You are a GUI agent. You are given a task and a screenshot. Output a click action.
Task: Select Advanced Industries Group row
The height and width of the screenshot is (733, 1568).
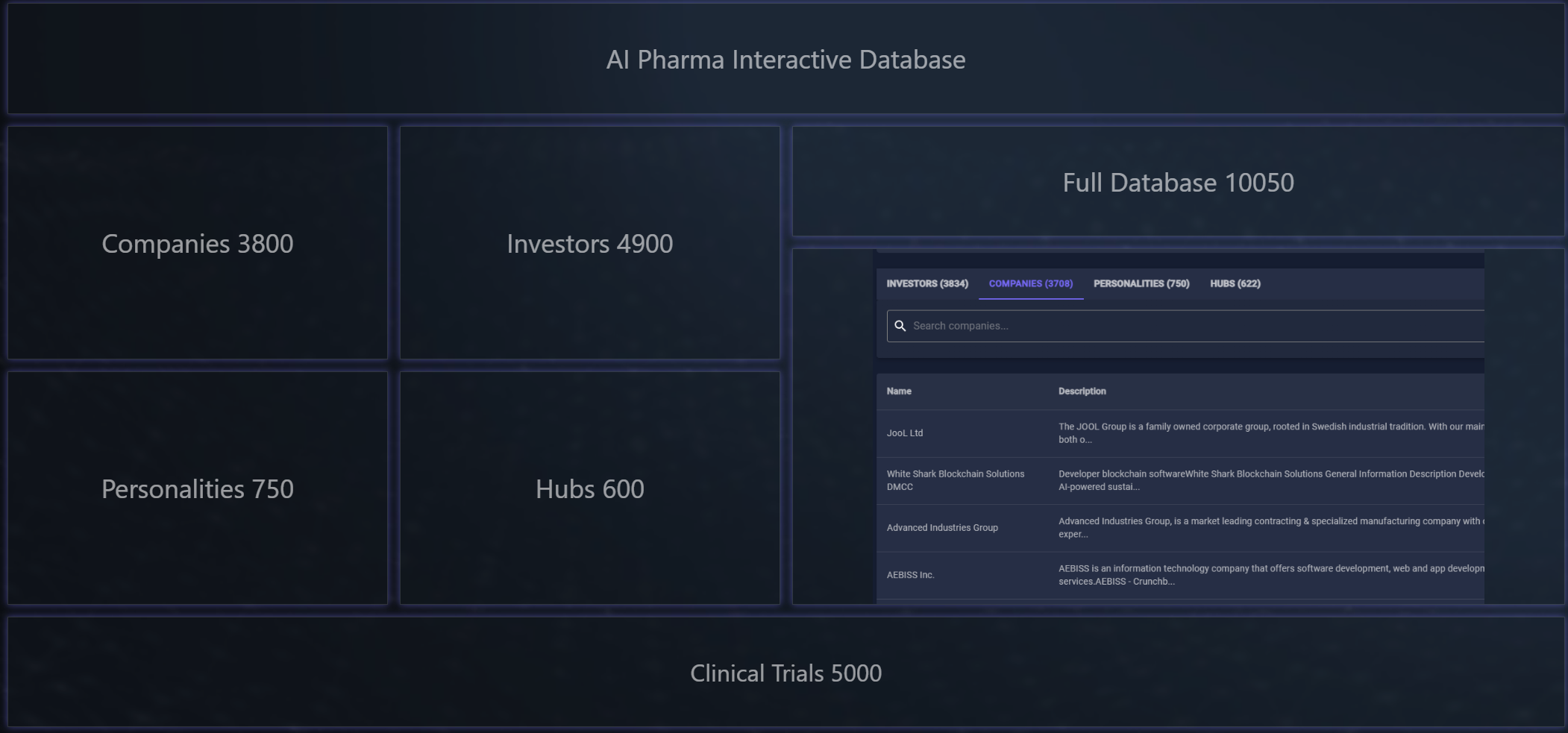pos(942,528)
